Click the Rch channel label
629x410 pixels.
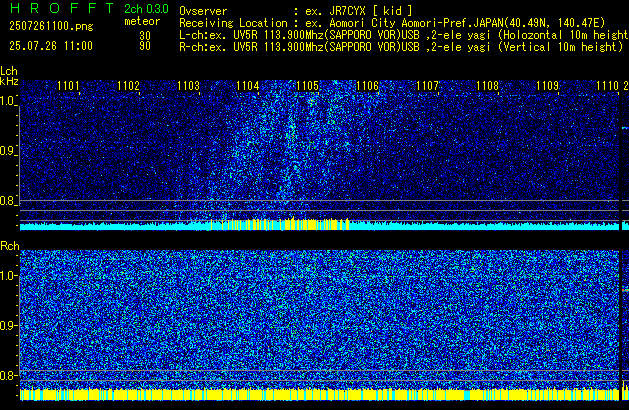tap(10, 246)
